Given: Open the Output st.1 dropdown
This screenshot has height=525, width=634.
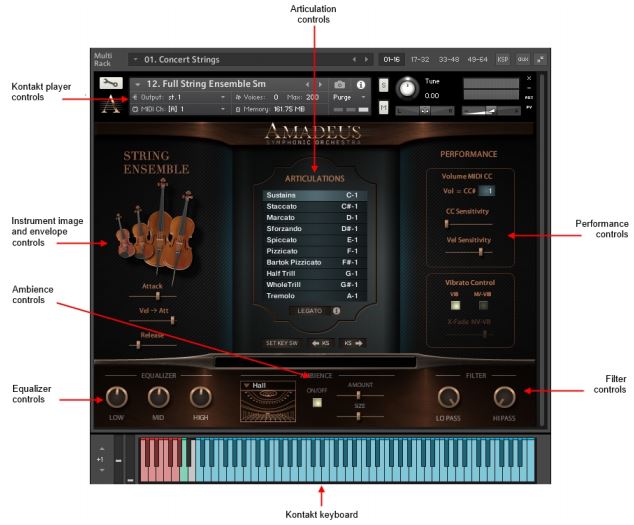Looking at the screenshot, I should click(223, 97).
